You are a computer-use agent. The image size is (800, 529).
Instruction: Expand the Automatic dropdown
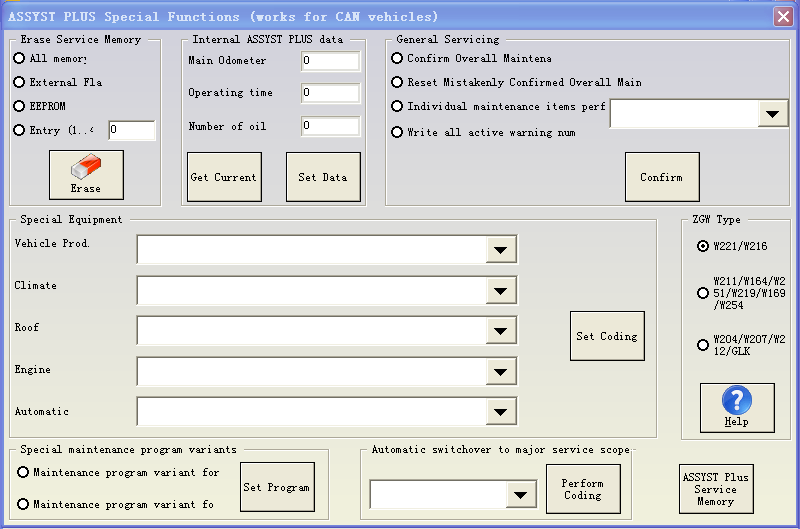[501, 412]
